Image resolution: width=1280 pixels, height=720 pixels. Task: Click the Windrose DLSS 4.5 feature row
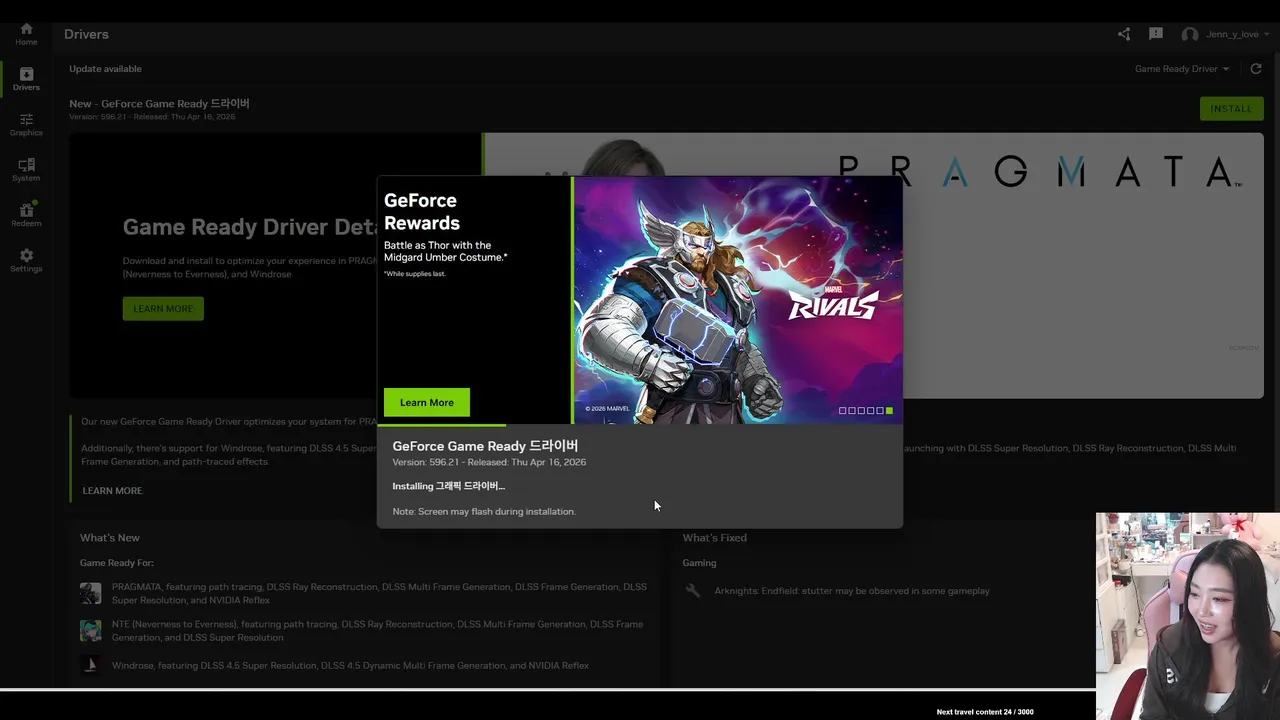(350, 666)
